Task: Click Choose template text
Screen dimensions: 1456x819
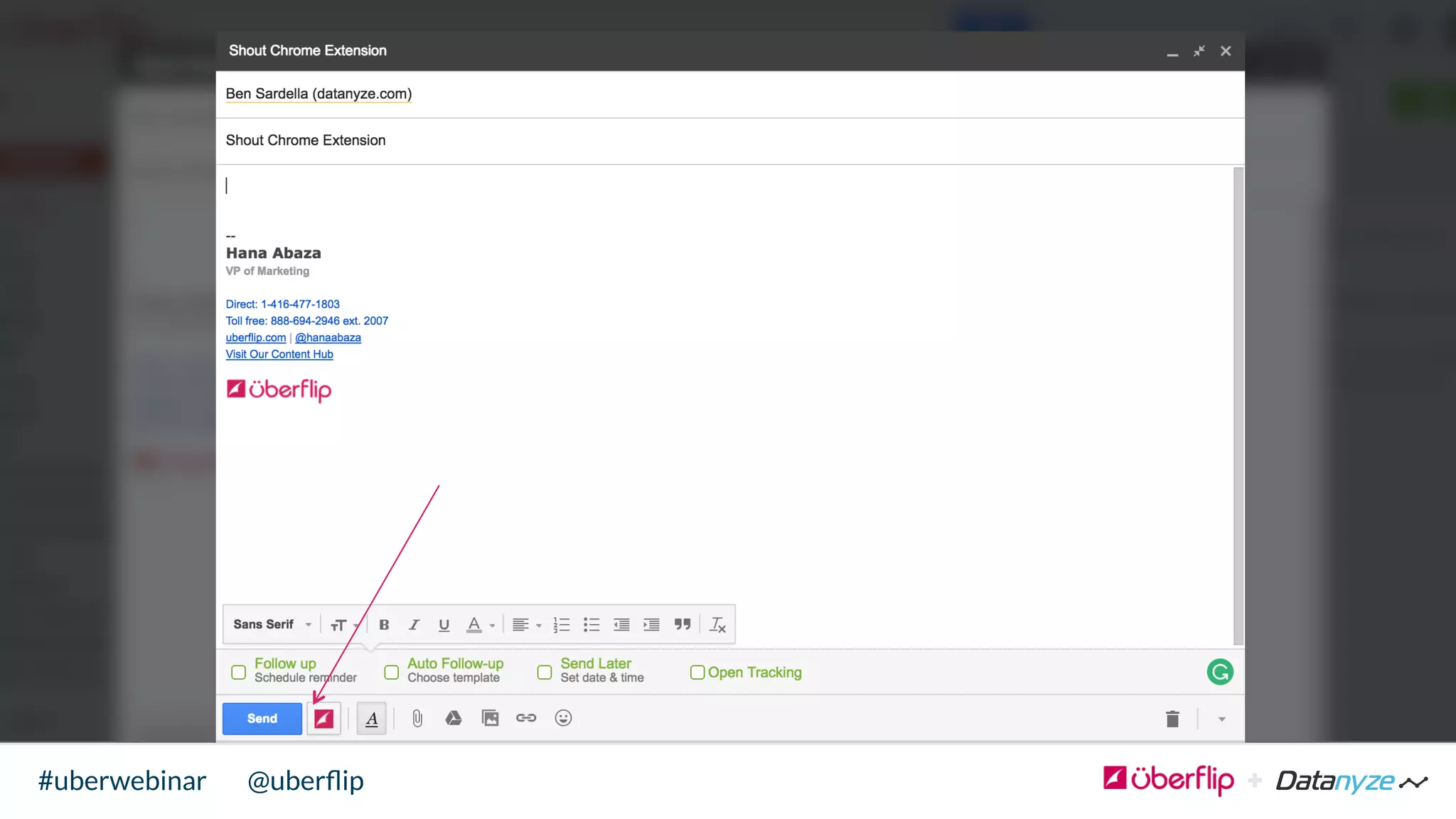Action: click(x=454, y=678)
